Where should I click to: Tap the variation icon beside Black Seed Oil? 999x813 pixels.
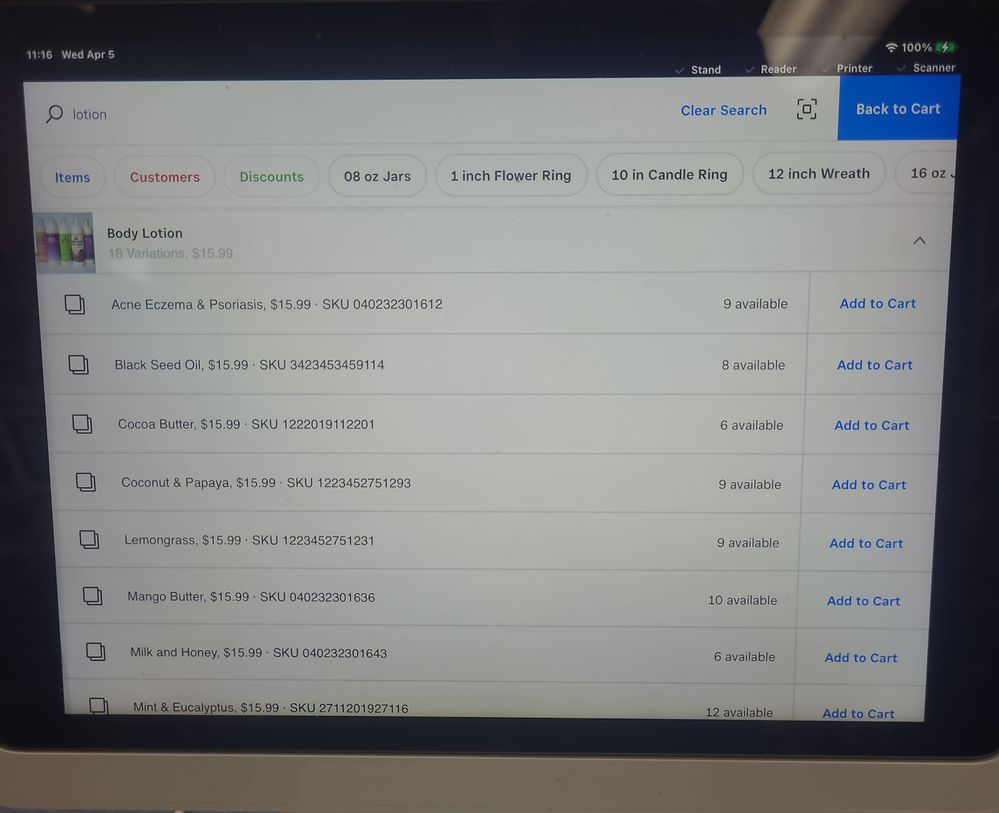79,365
